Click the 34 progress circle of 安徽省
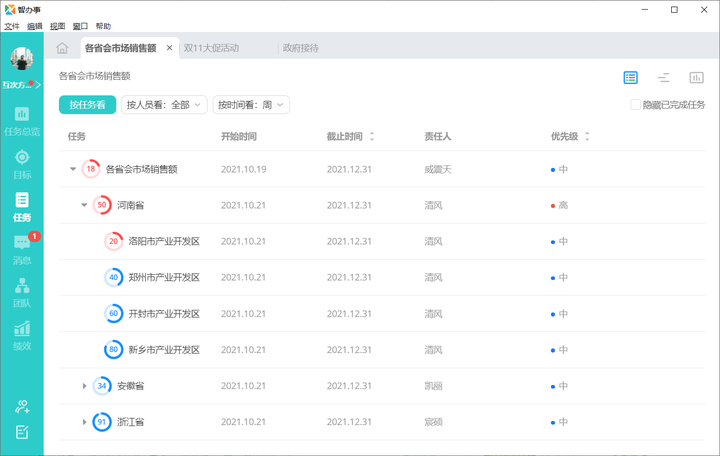The height and width of the screenshot is (456, 720). pos(102,386)
